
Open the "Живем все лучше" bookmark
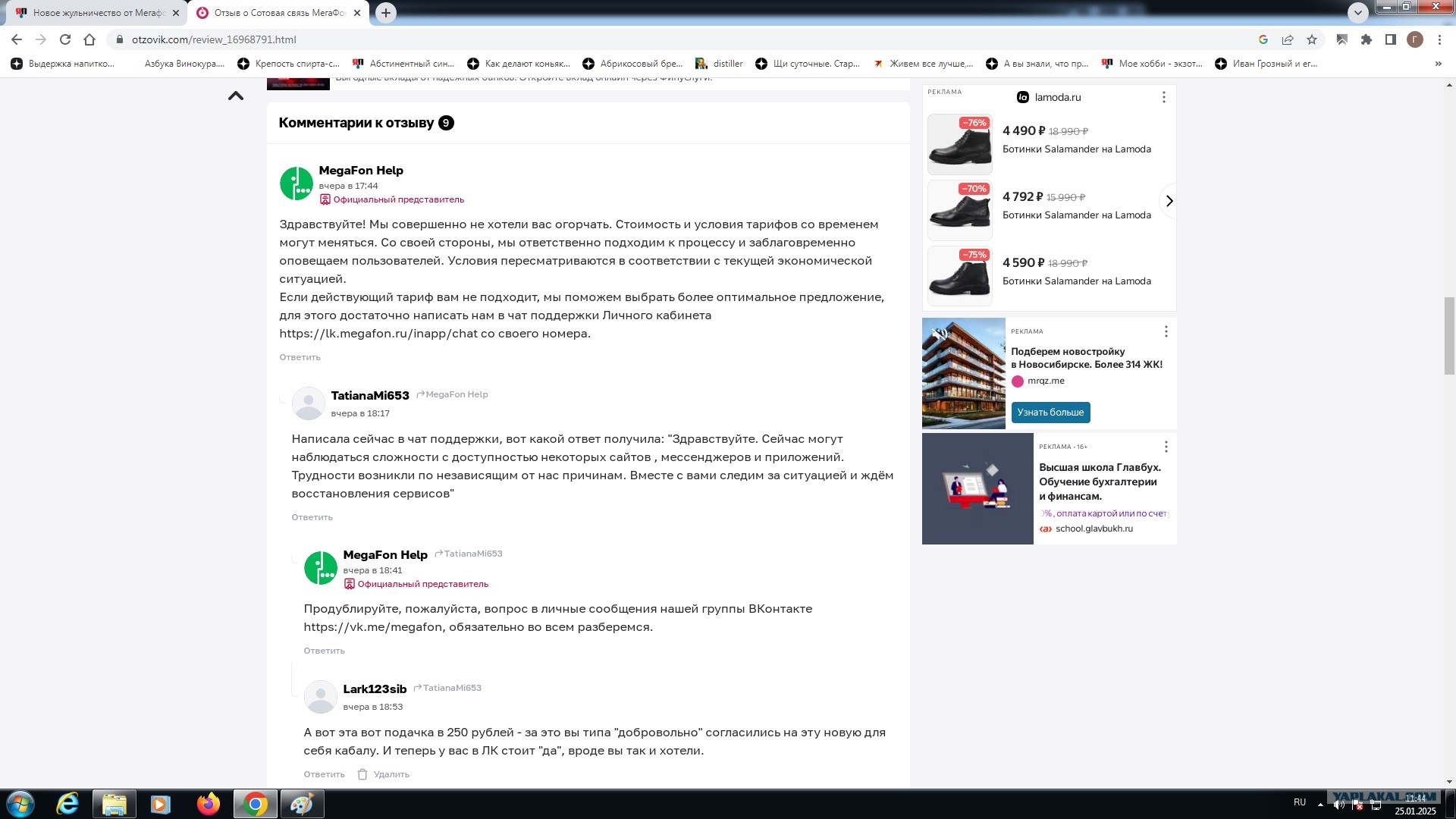(x=923, y=64)
